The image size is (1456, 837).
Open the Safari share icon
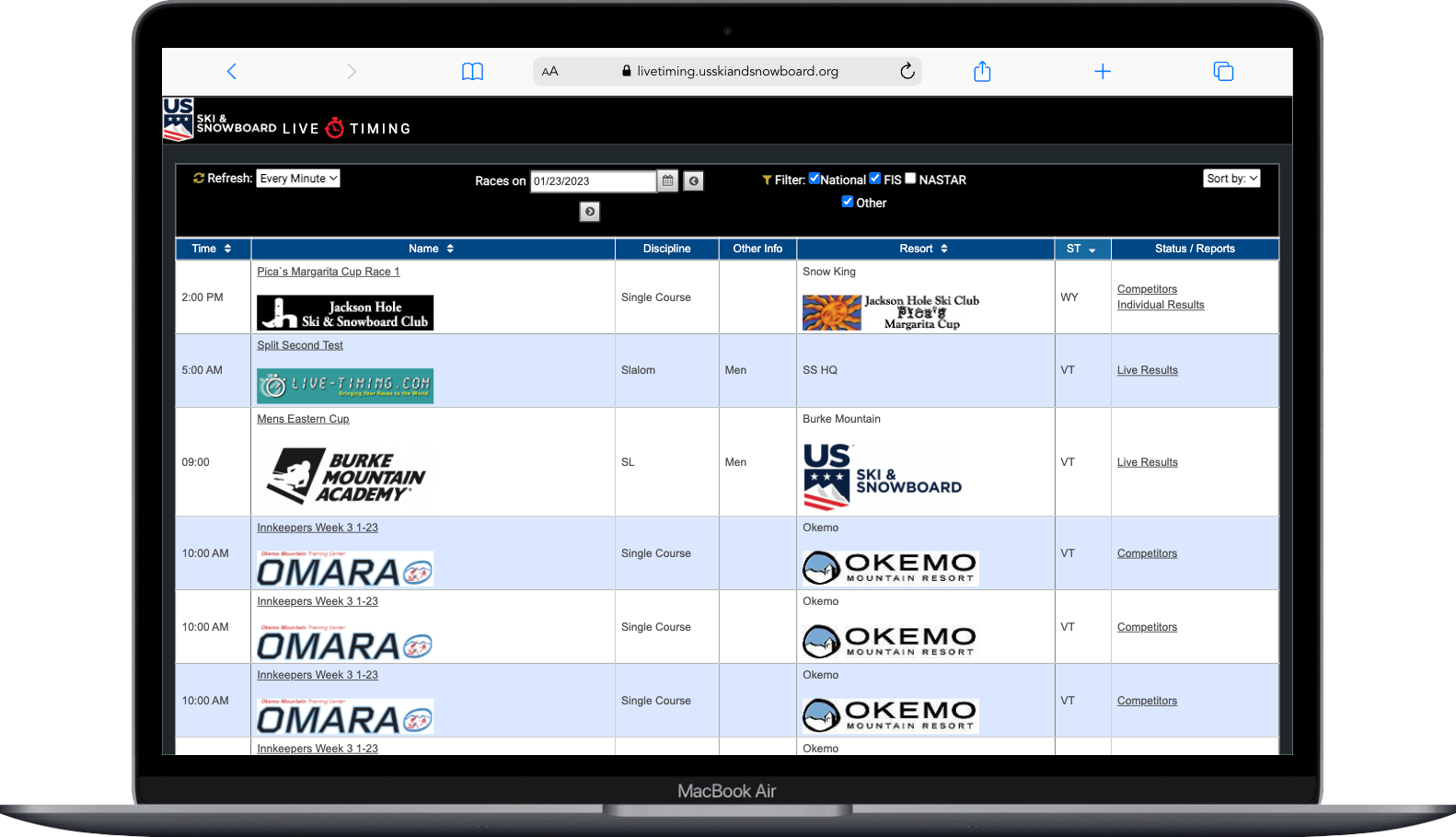(982, 72)
